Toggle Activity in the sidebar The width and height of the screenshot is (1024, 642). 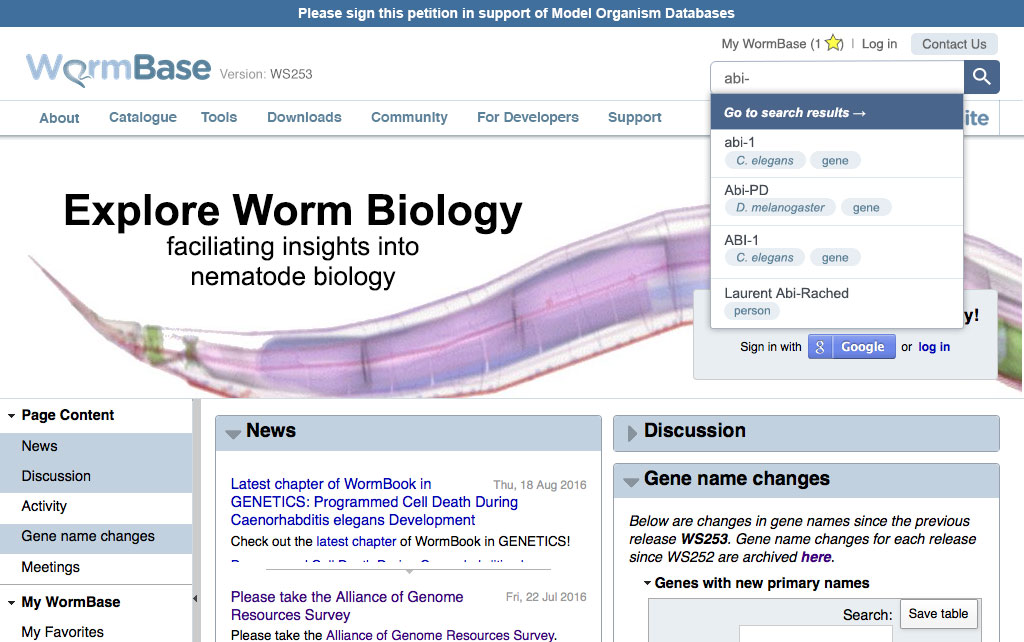pyautogui.click(x=44, y=506)
